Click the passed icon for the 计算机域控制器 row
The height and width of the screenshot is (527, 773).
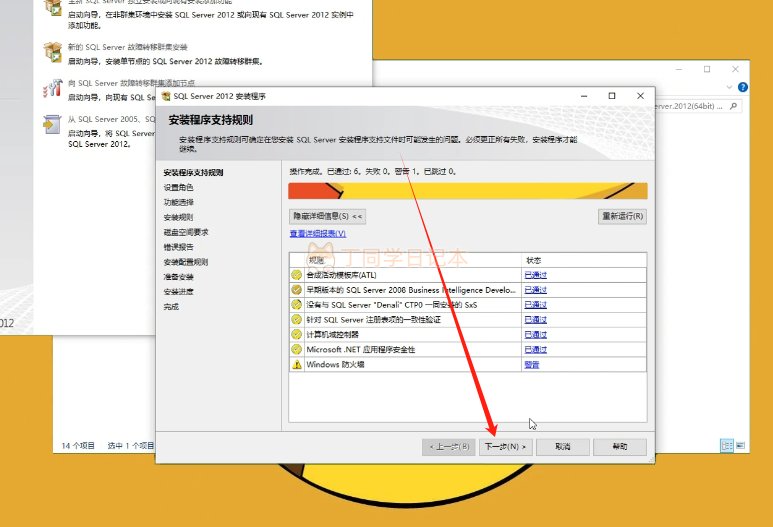tap(296, 334)
